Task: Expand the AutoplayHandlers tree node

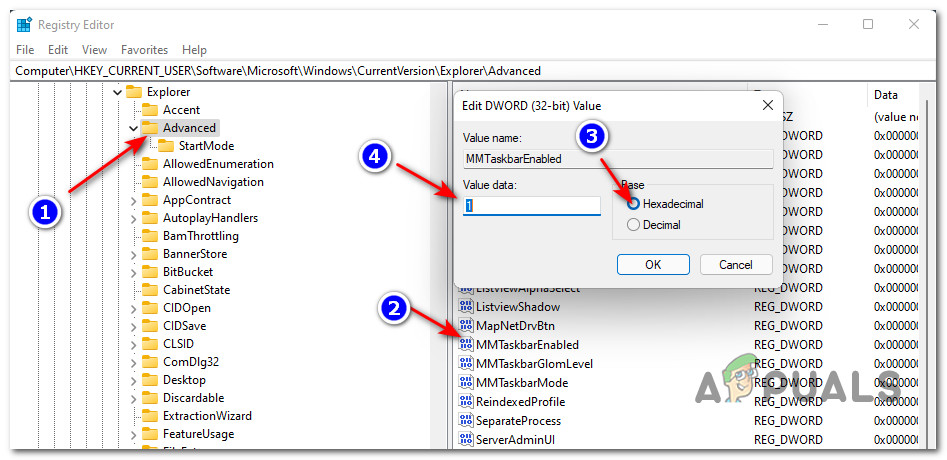Action: [133, 219]
